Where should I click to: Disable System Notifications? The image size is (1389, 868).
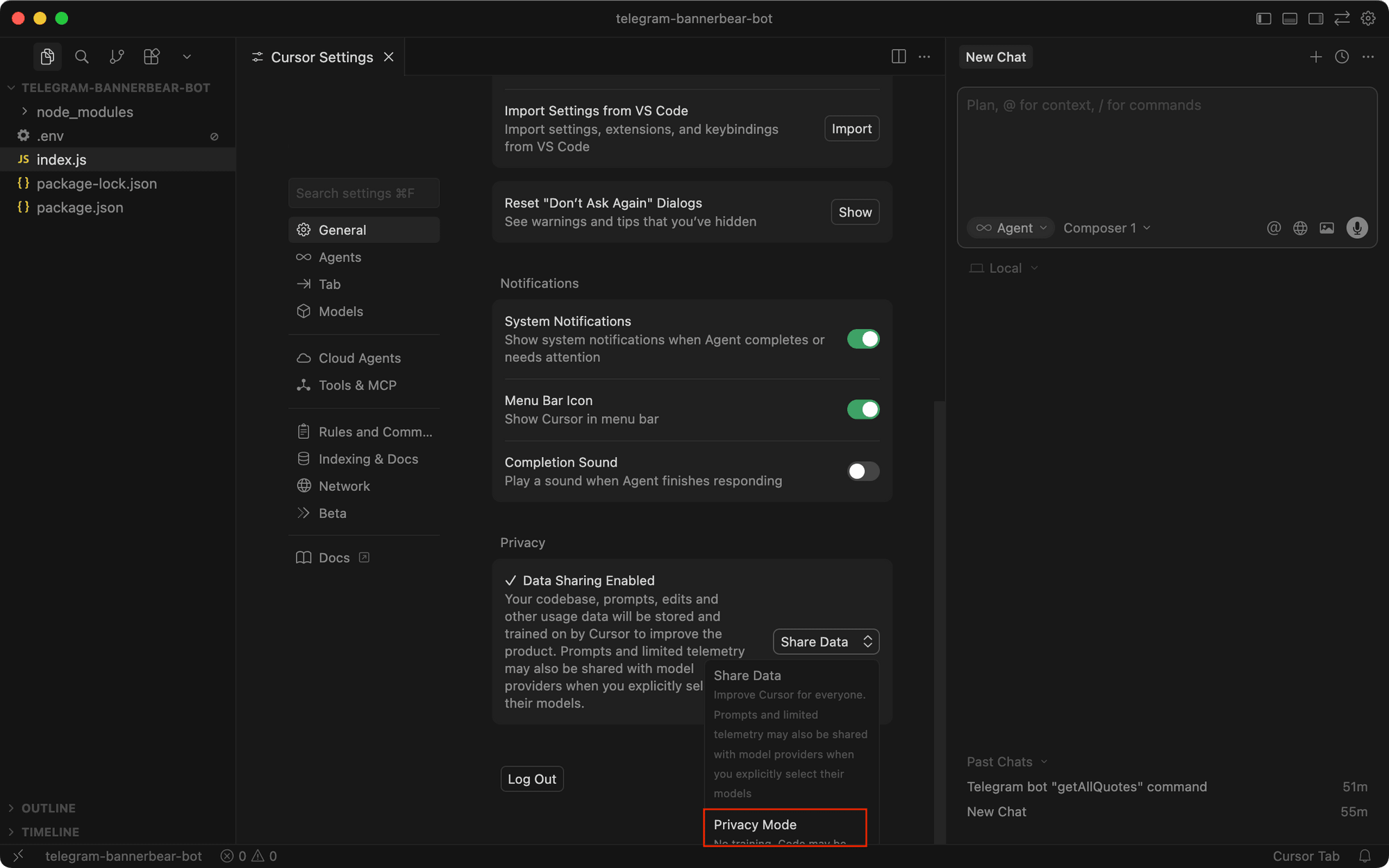(x=863, y=339)
